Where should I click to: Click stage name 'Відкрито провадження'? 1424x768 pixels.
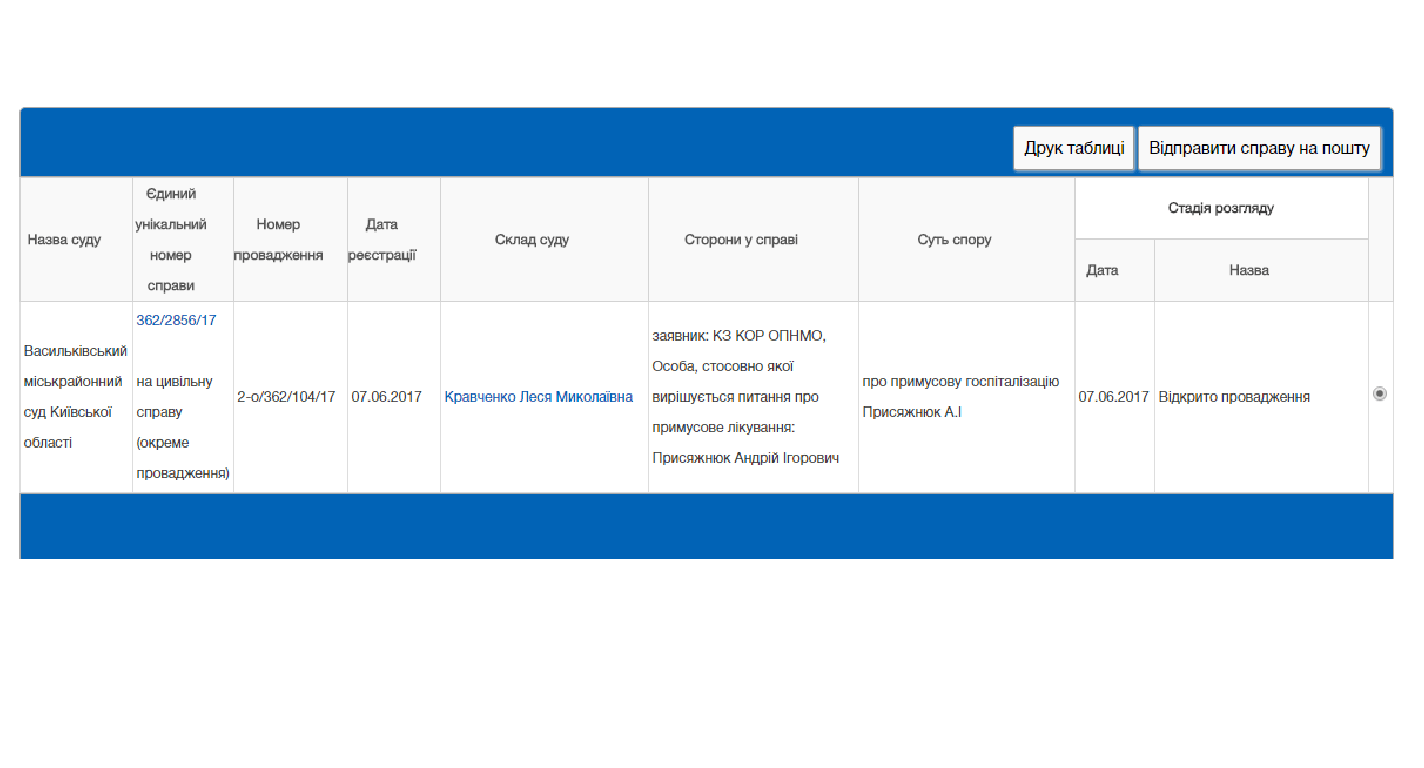pos(1234,397)
